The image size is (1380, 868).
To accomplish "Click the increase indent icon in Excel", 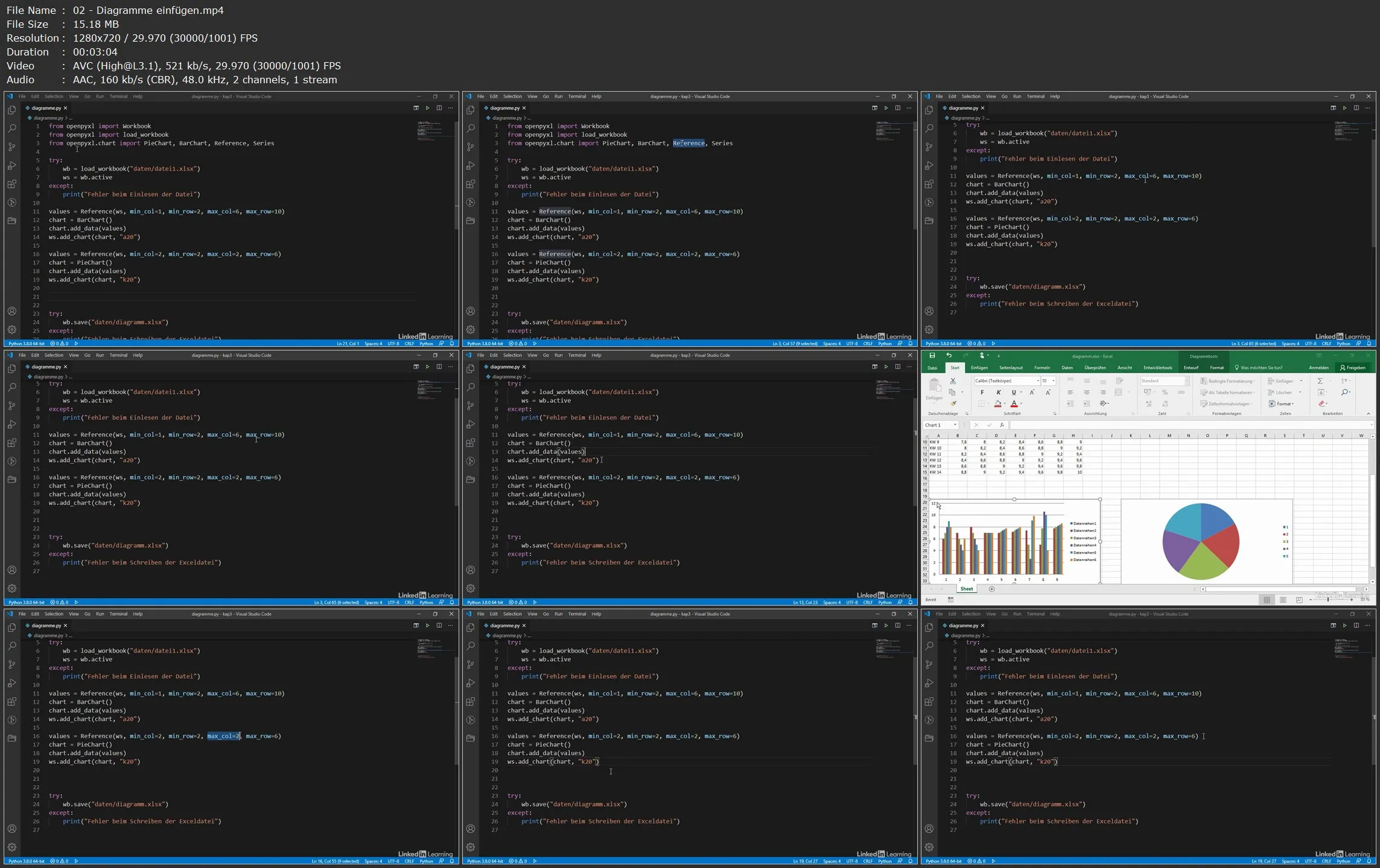I will pos(1086,404).
